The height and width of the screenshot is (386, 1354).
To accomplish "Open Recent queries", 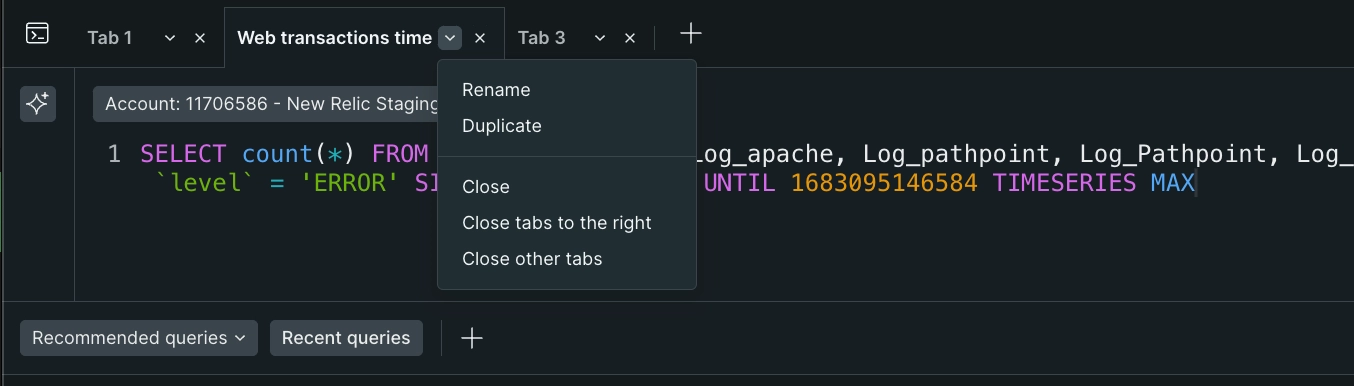I will pyautogui.click(x=346, y=338).
